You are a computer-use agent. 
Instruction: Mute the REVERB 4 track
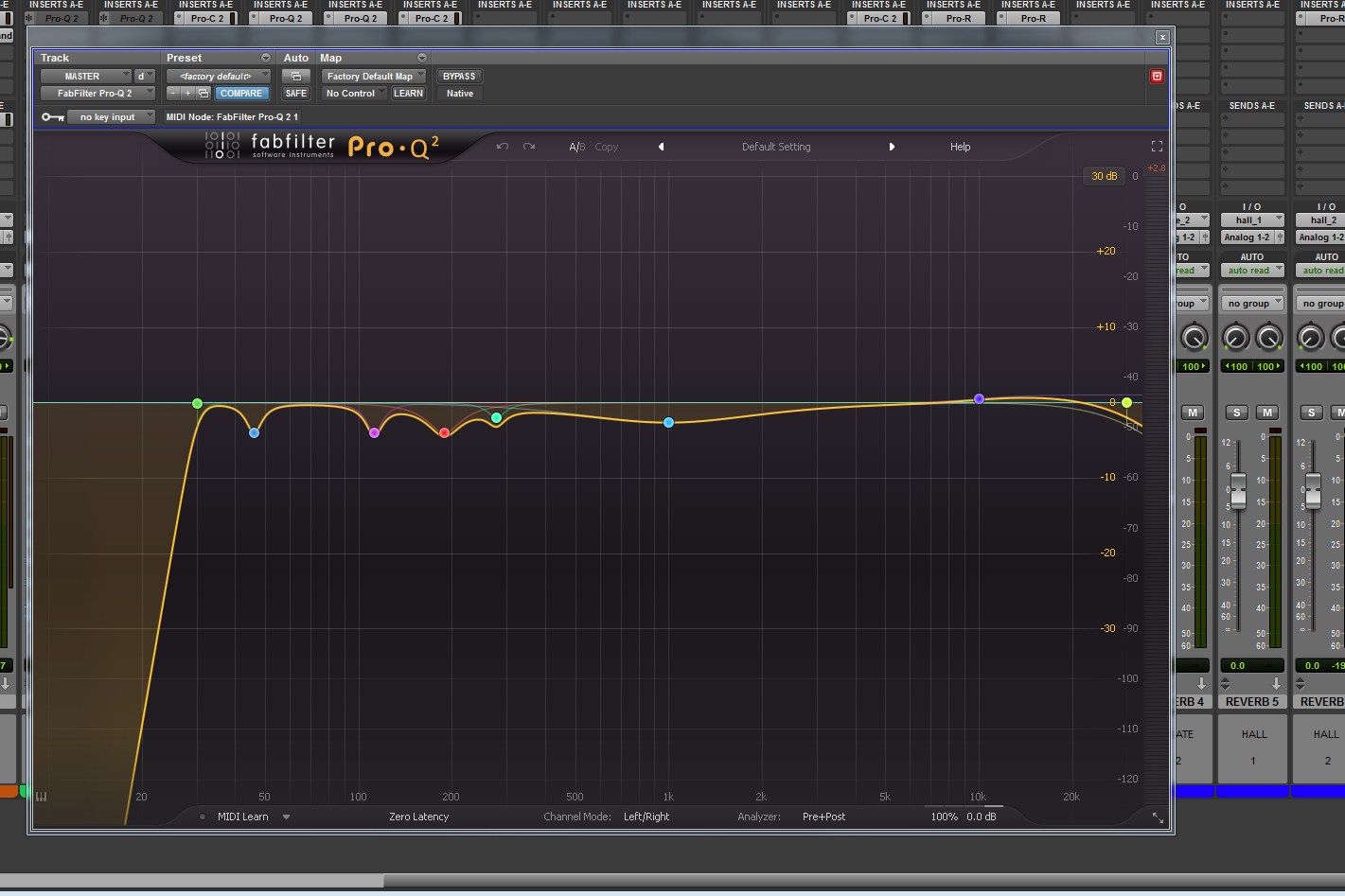click(x=1193, y=412)
